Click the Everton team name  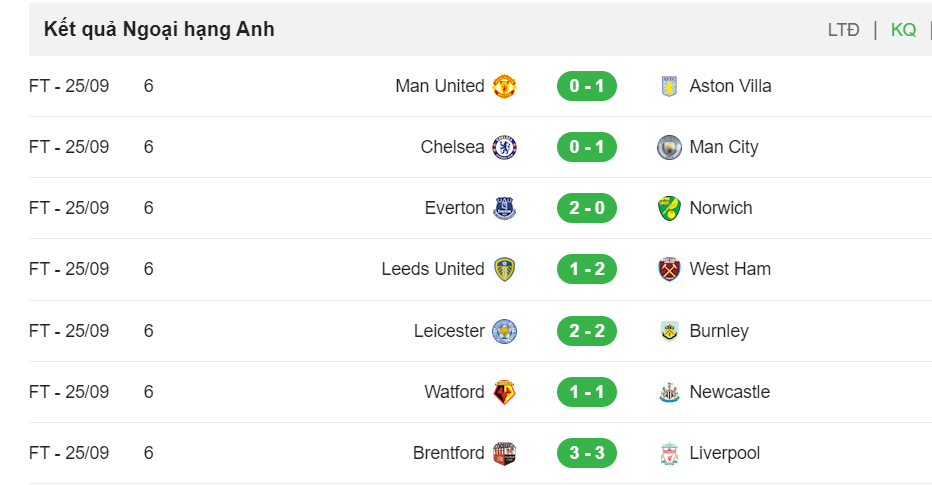455,208
